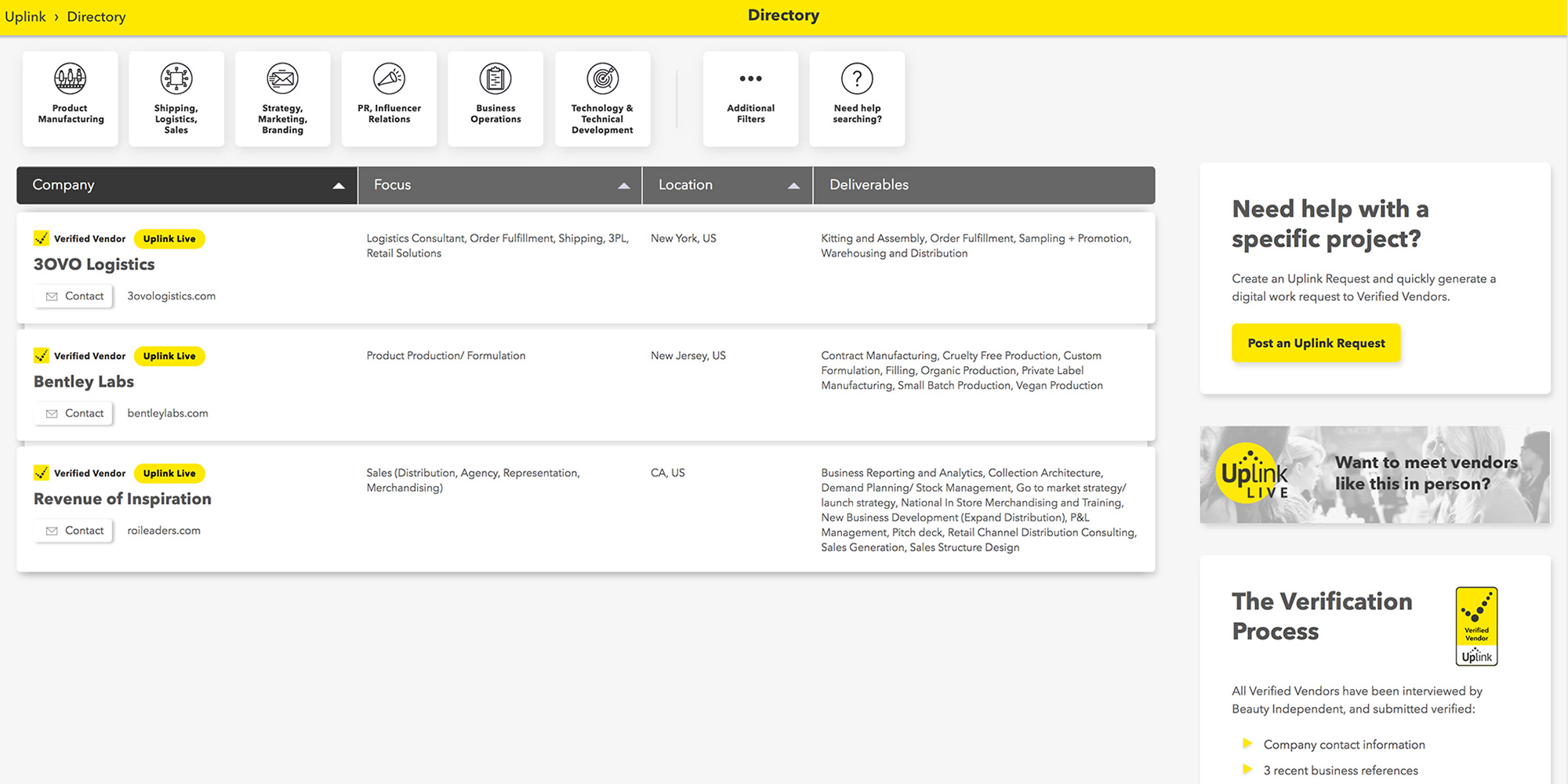1568x784 pixels.
Task: Sort by Focus column arrow
Action: 624,186
